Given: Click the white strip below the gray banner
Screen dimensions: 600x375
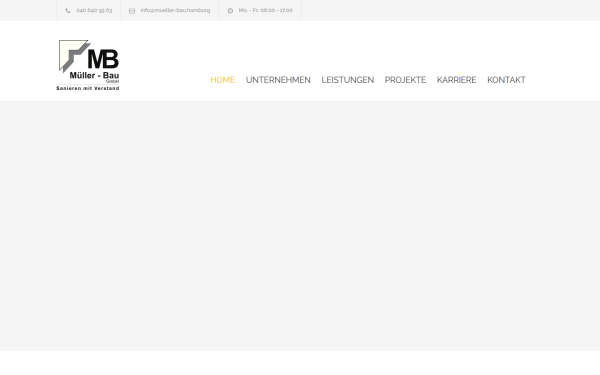Looking at the screenshot, I should click(x=300, y=363).
